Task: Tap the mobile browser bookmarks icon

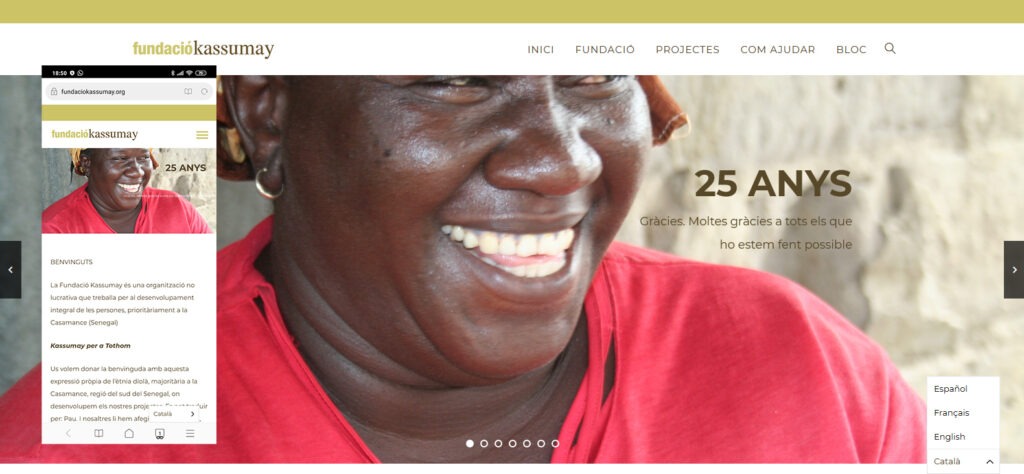Action: tap(99, 433)
